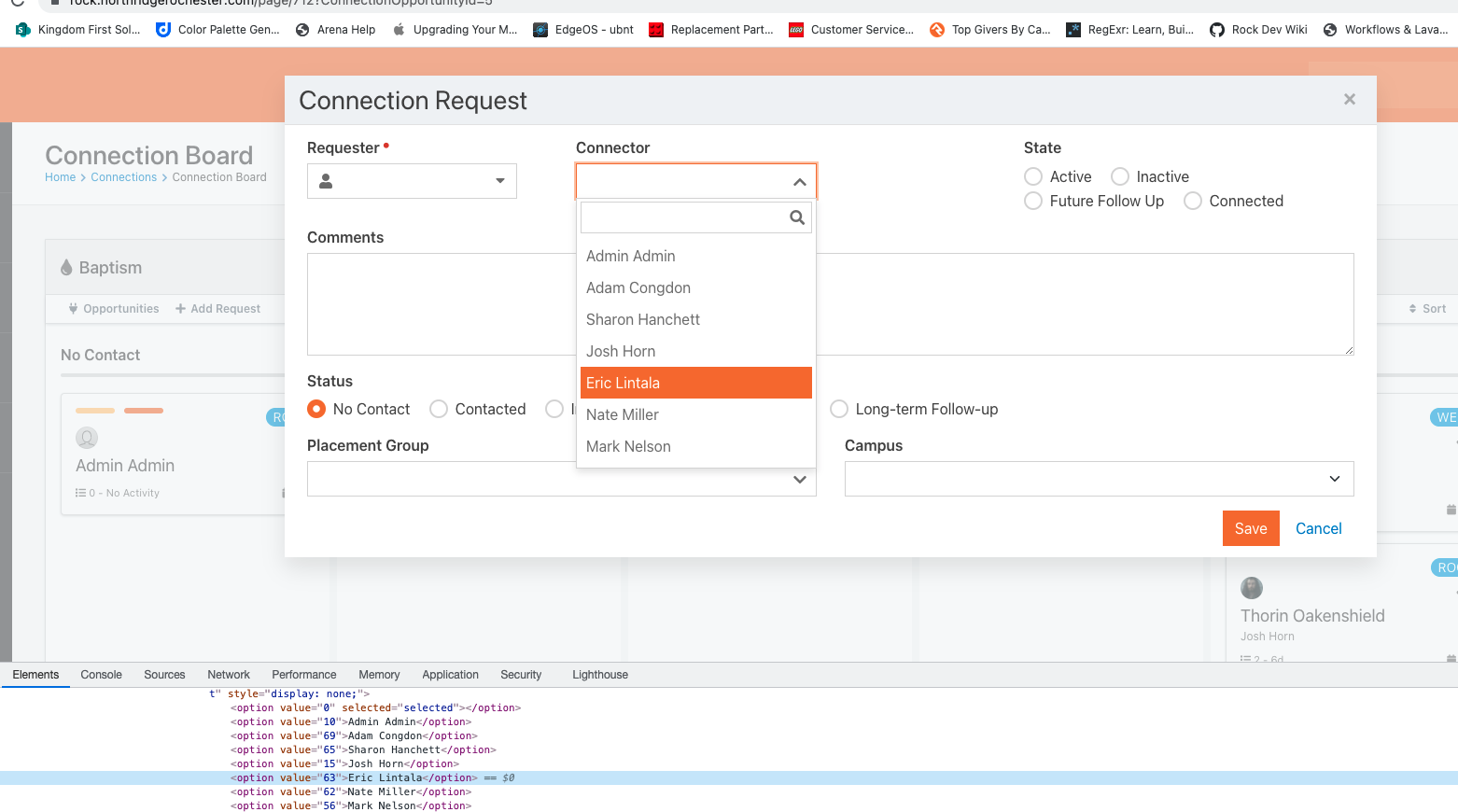1458x812 pixels.
Task: Set status to Contacted
Action: click(x=439, y=408)
